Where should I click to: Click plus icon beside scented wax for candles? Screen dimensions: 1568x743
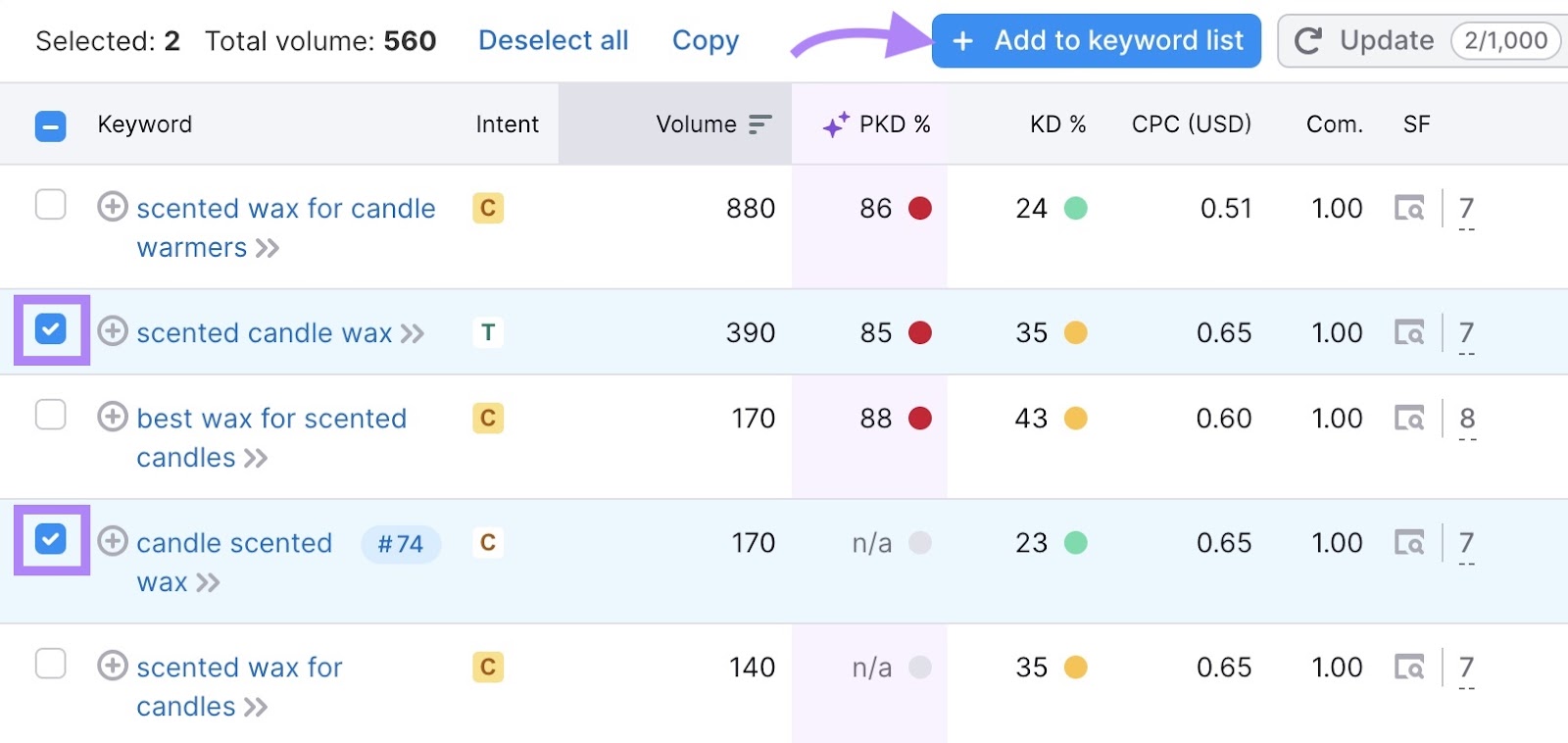tap(113, 666)
